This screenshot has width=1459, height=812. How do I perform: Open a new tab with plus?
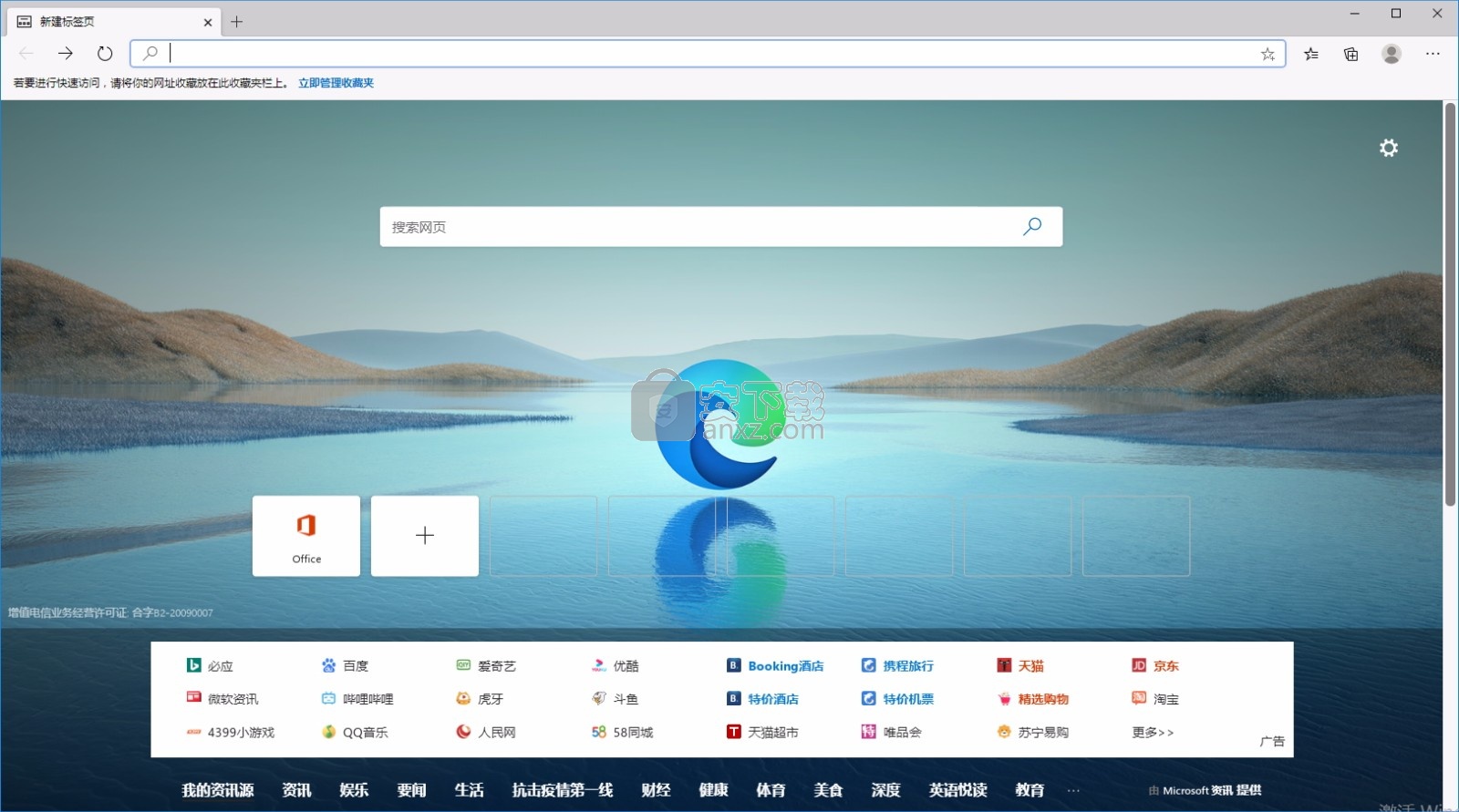coord(237,22)
